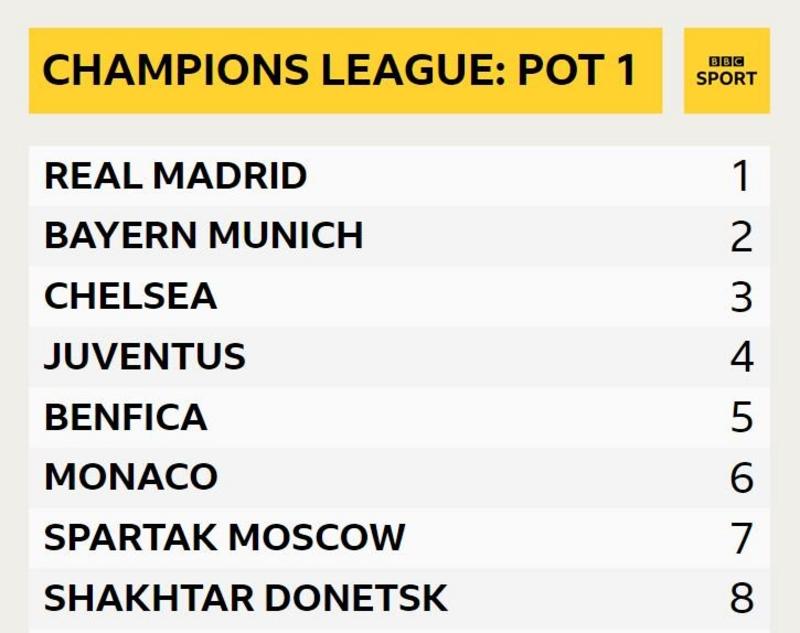This screenshot has height=633, width=800.
Task: Pick the Juventus team name
Action: point(144,357)
